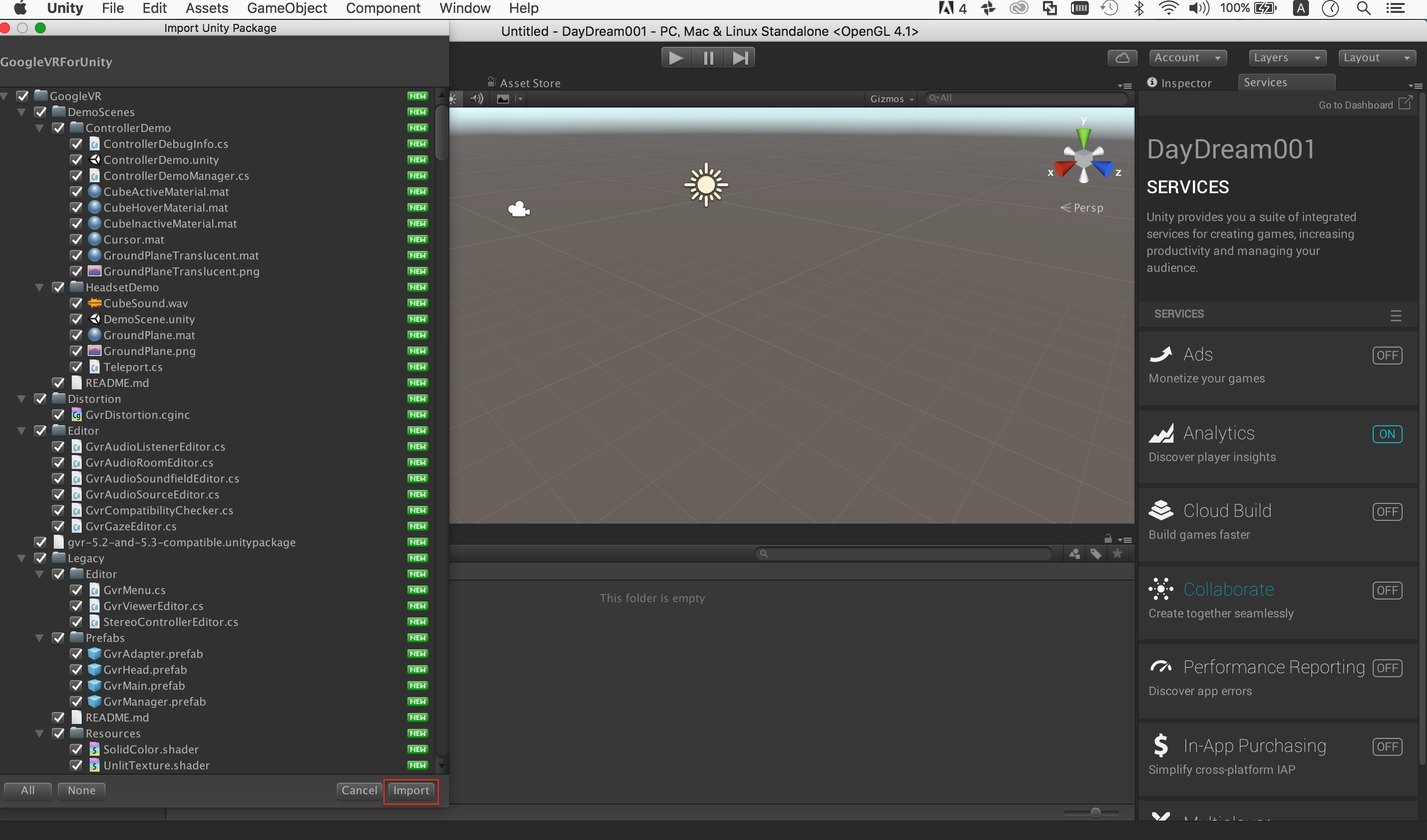Select the sun directional light gizmo
The height and width of the screenshot is (840, 1427).
706,185
